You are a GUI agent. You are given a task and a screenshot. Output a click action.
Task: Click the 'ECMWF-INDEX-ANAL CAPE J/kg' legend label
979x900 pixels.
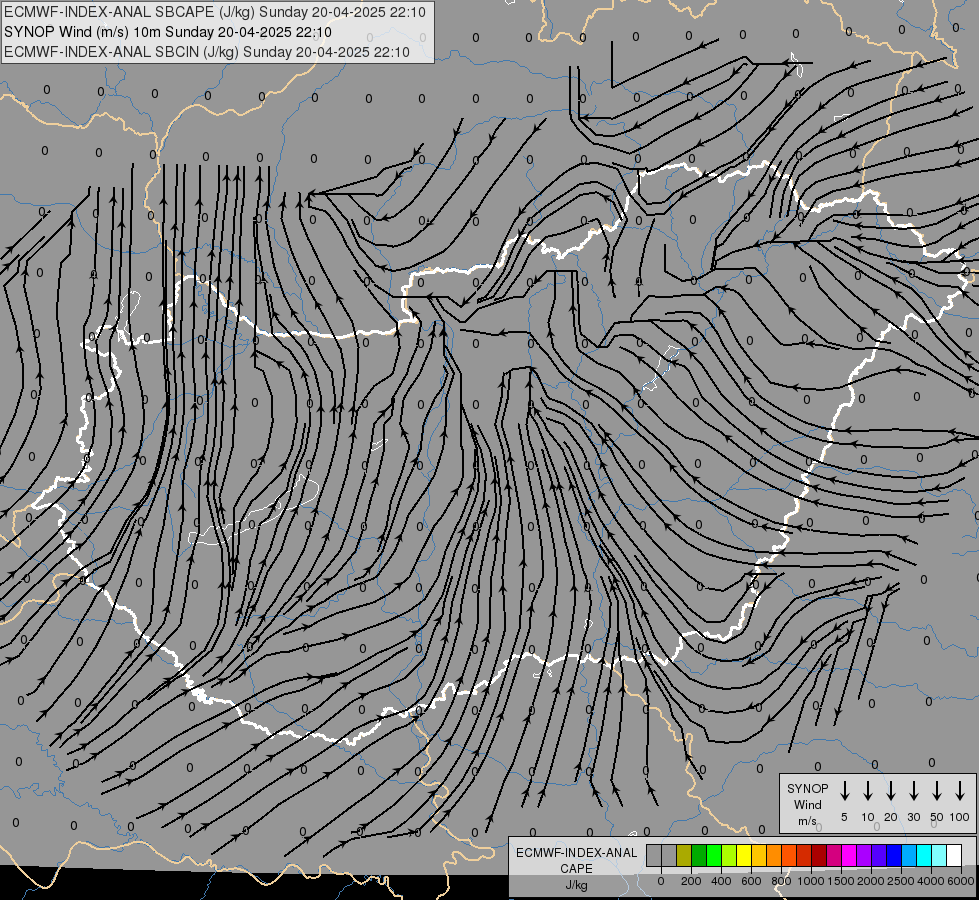click(x=576, y=868)
